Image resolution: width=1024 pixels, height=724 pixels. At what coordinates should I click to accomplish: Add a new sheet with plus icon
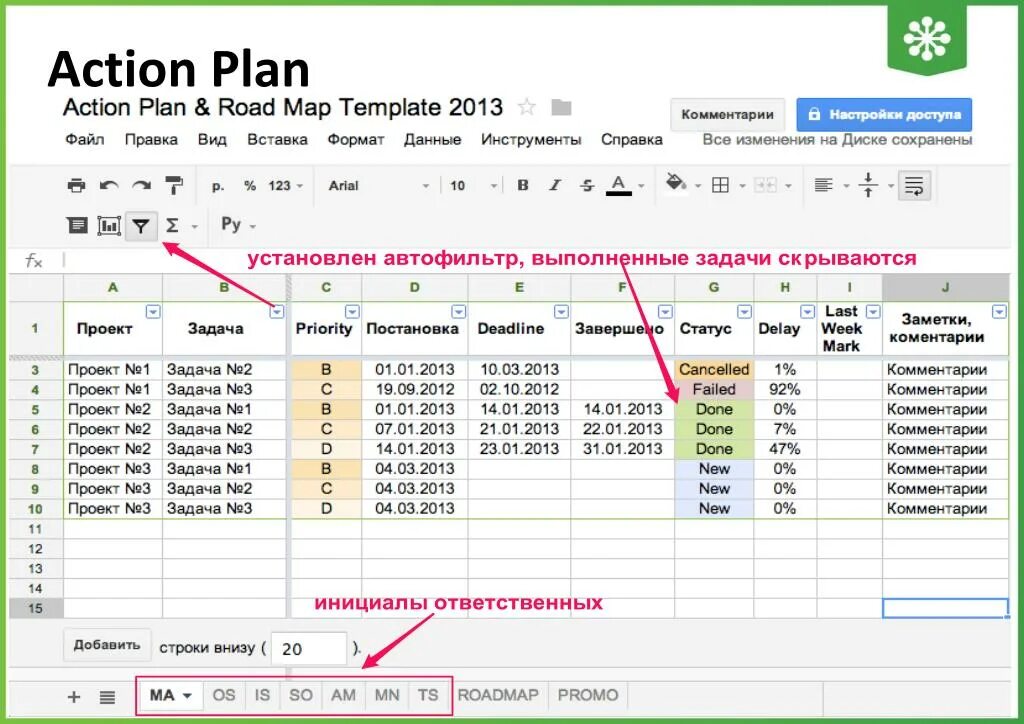click(74, 697)
